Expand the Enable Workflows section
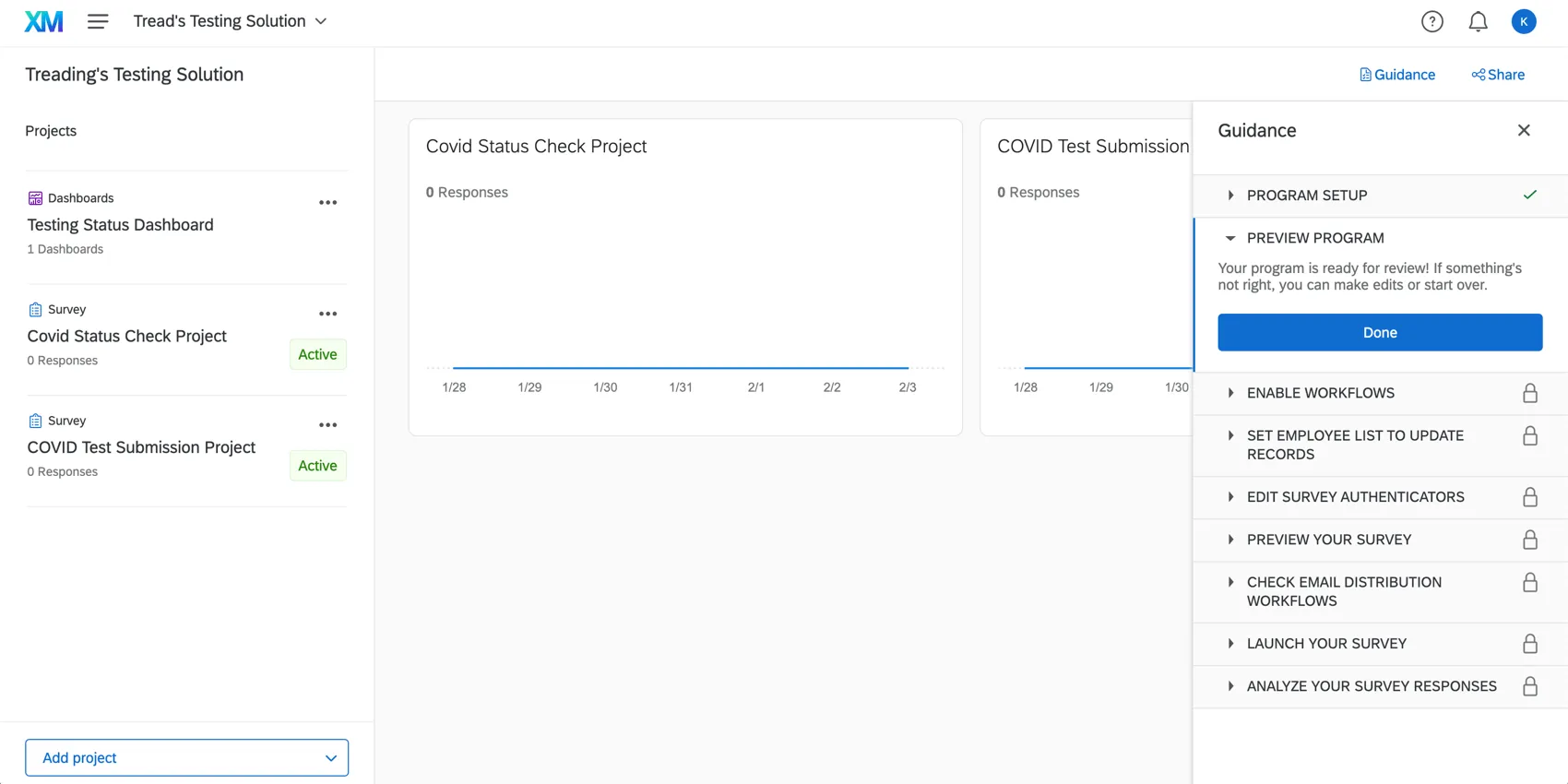The height and width of the screenshot is (784, 1568). tap(1320, 393)
